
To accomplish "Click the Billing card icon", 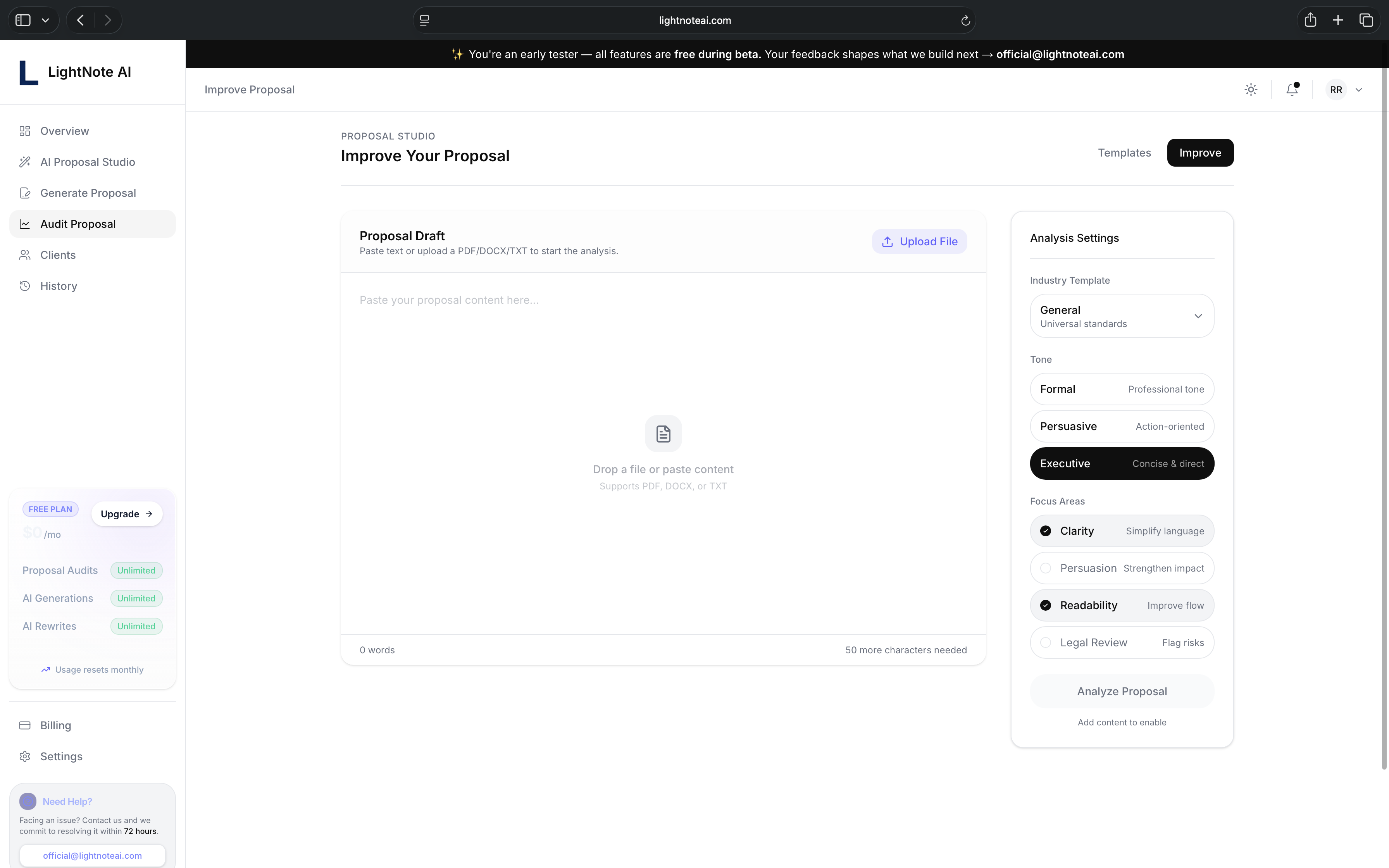I will click(25, 725).
